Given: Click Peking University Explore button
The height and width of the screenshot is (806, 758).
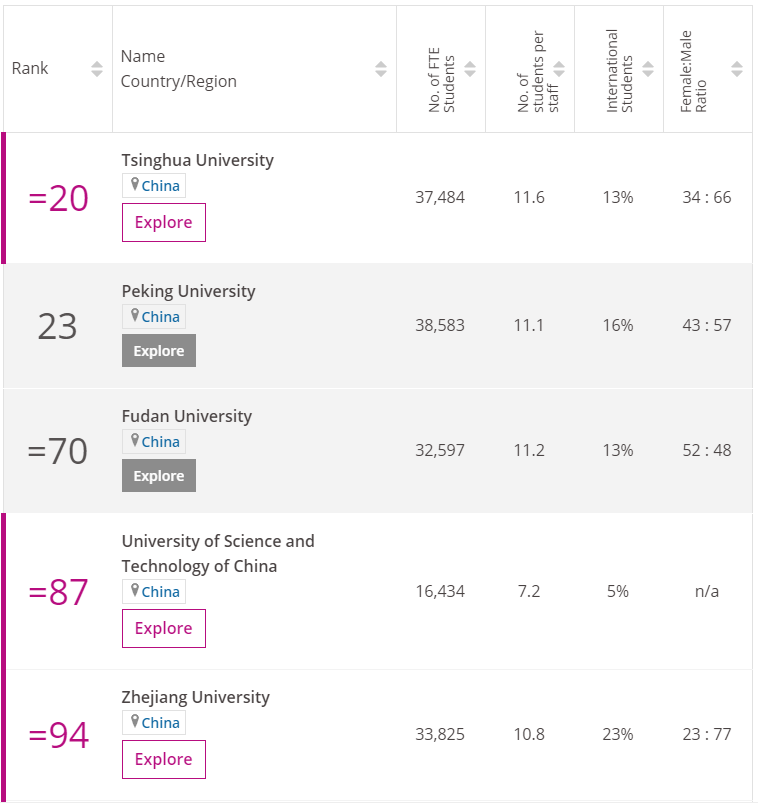Looking at the screenshot, I should [159, 351].
